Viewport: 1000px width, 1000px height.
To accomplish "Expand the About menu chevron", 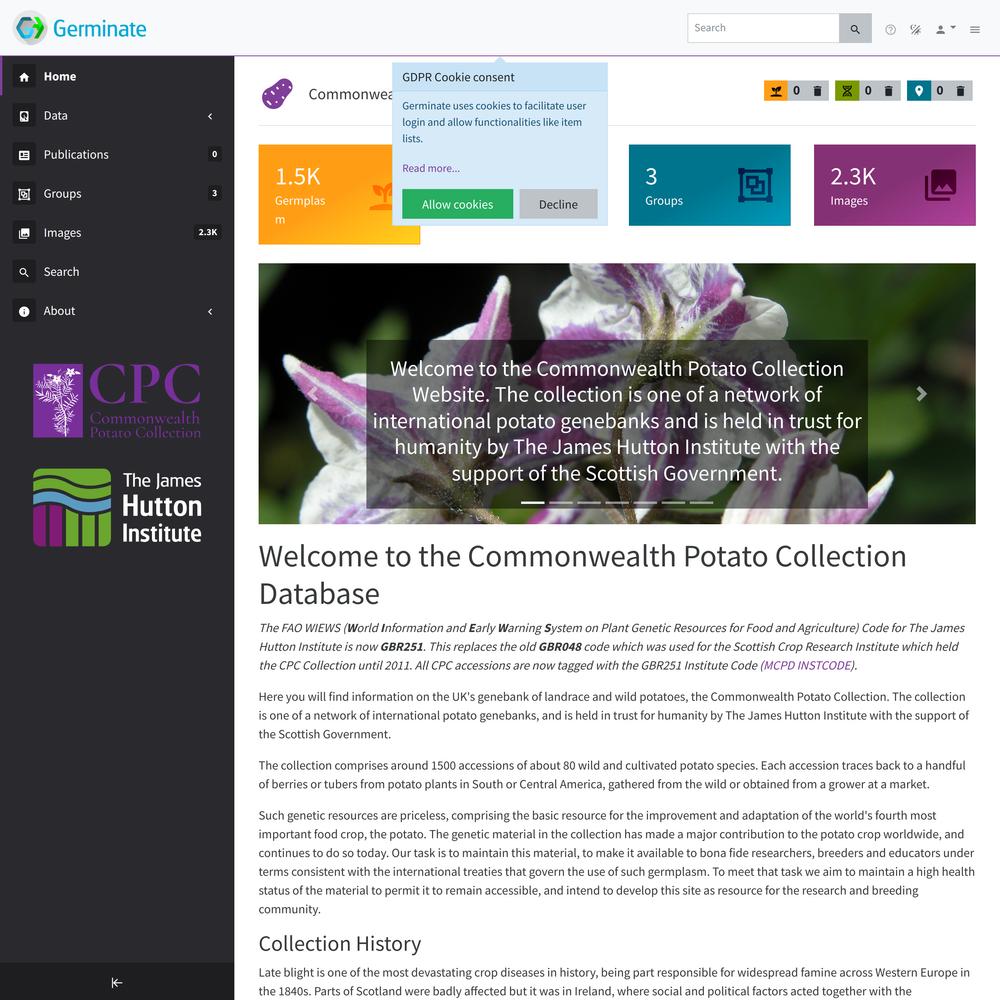I will [210, 311].
